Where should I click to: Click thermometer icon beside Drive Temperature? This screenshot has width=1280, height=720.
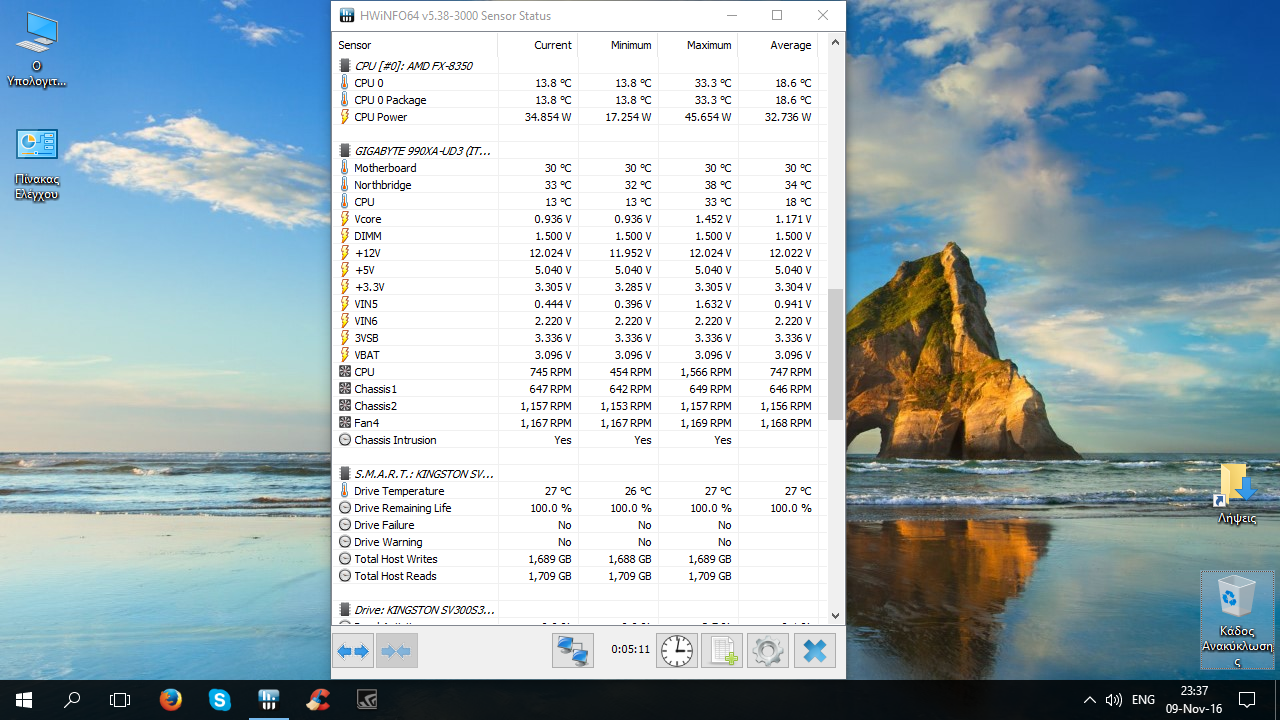(345, 491)
